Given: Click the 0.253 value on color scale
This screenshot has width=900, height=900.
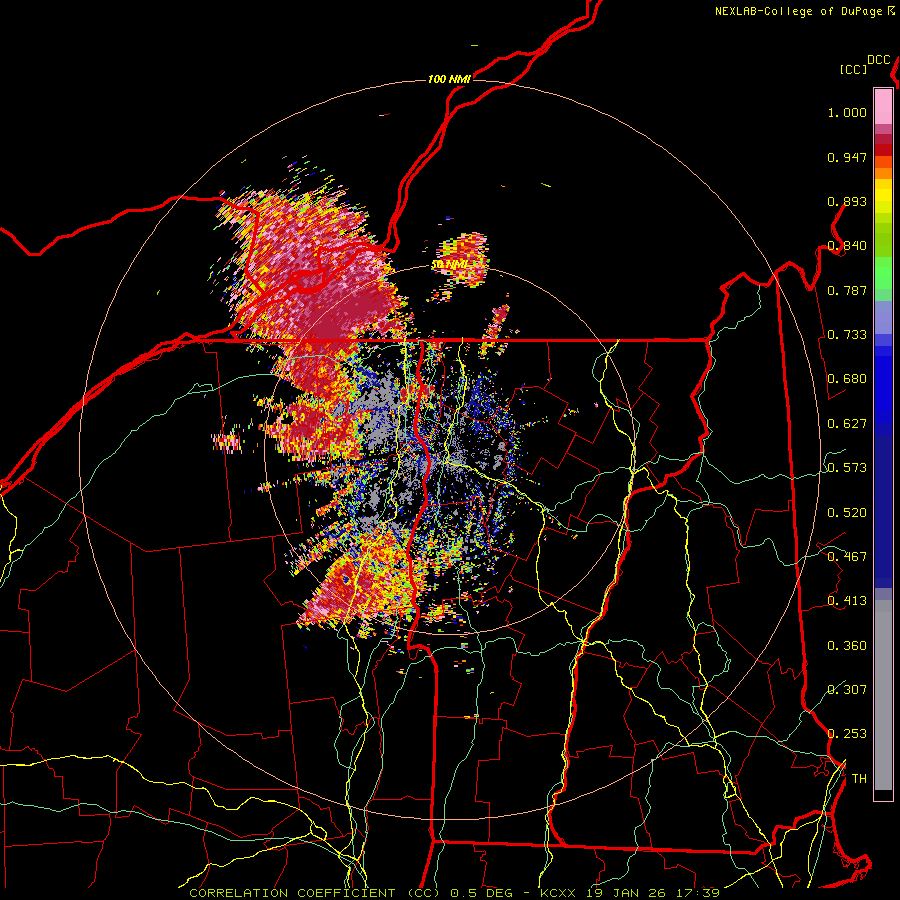Looking at the screenshot, I should [847, 734].
